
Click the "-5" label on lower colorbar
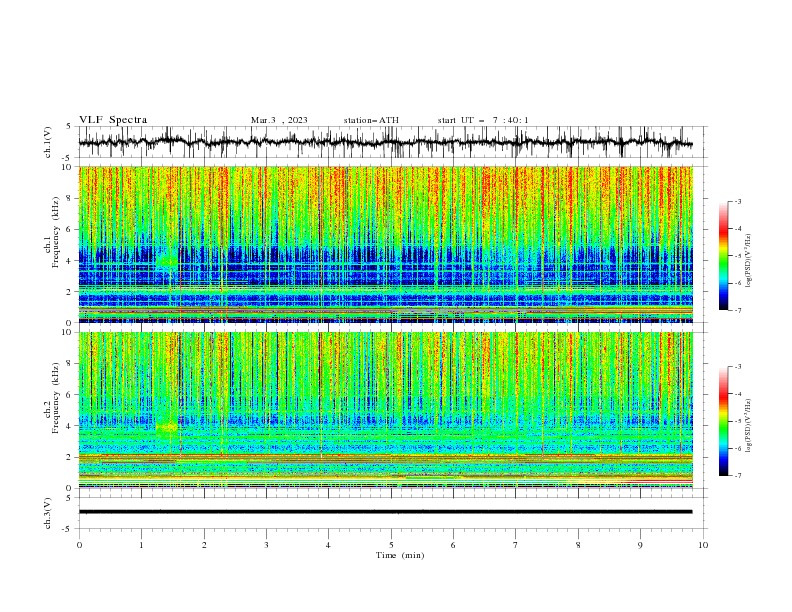pyautogui.click(x=737, y=421)
